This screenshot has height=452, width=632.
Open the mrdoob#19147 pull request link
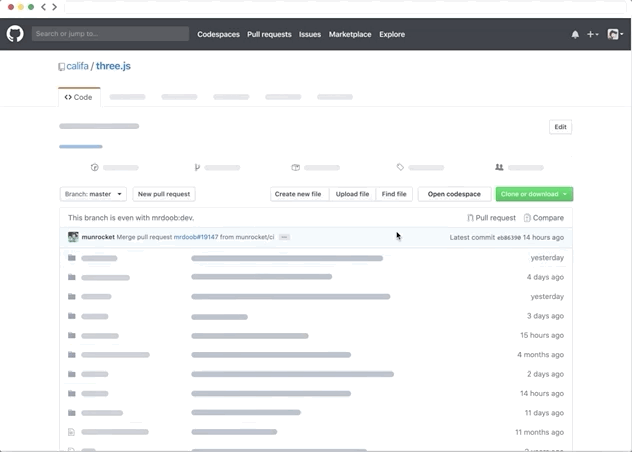coord(196,237)
